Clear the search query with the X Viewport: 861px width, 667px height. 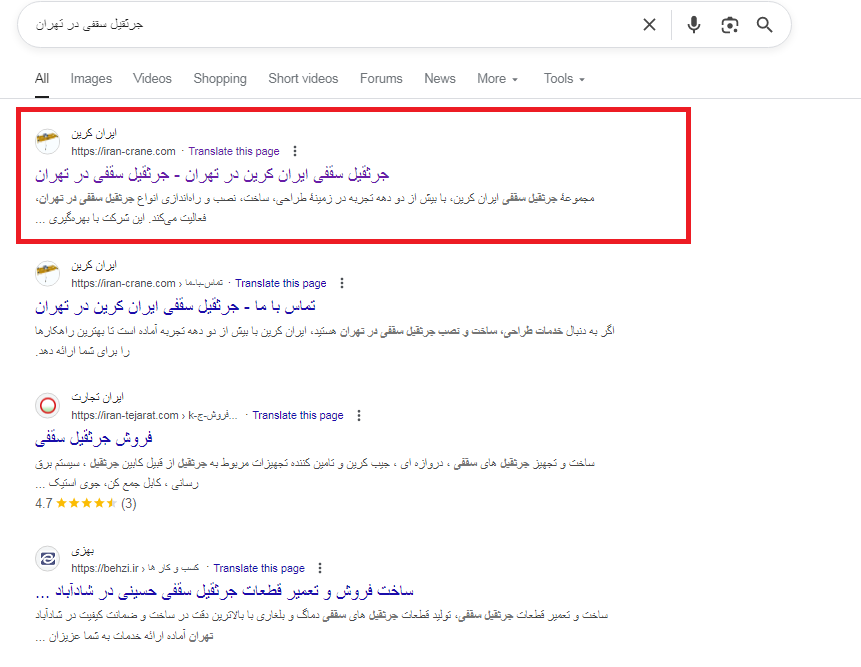click(x=648, y=24)
